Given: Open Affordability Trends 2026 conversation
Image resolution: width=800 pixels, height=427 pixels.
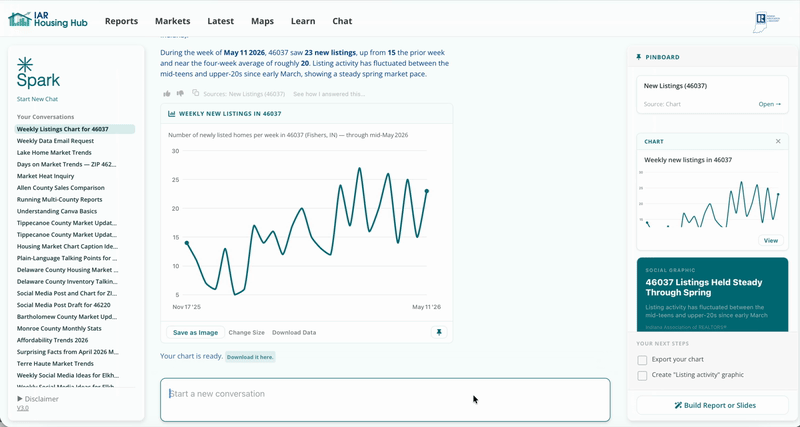Looking at the screenshot, I should [53, 340].
